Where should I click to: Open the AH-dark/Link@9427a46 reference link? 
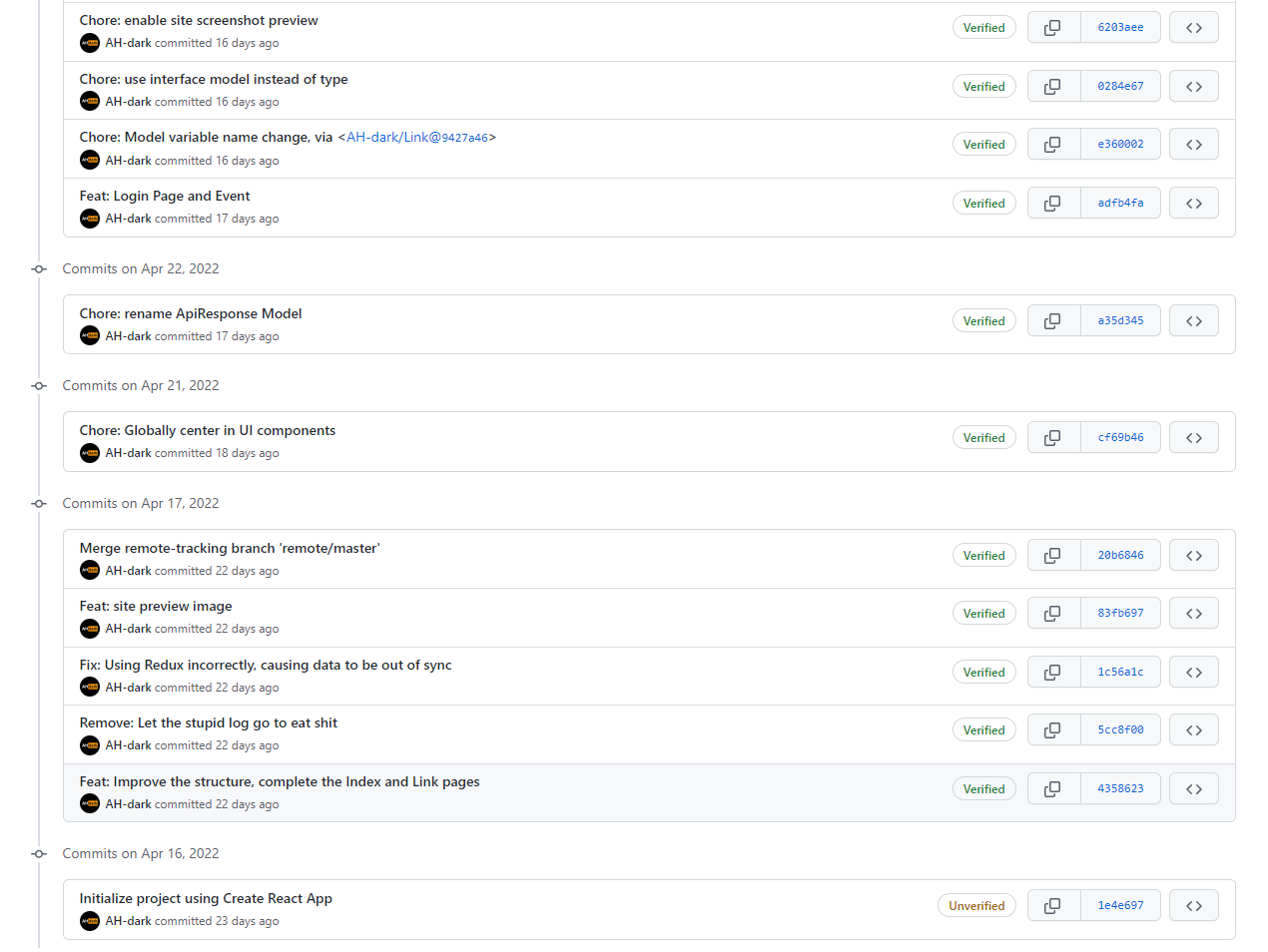pos(417,137)
